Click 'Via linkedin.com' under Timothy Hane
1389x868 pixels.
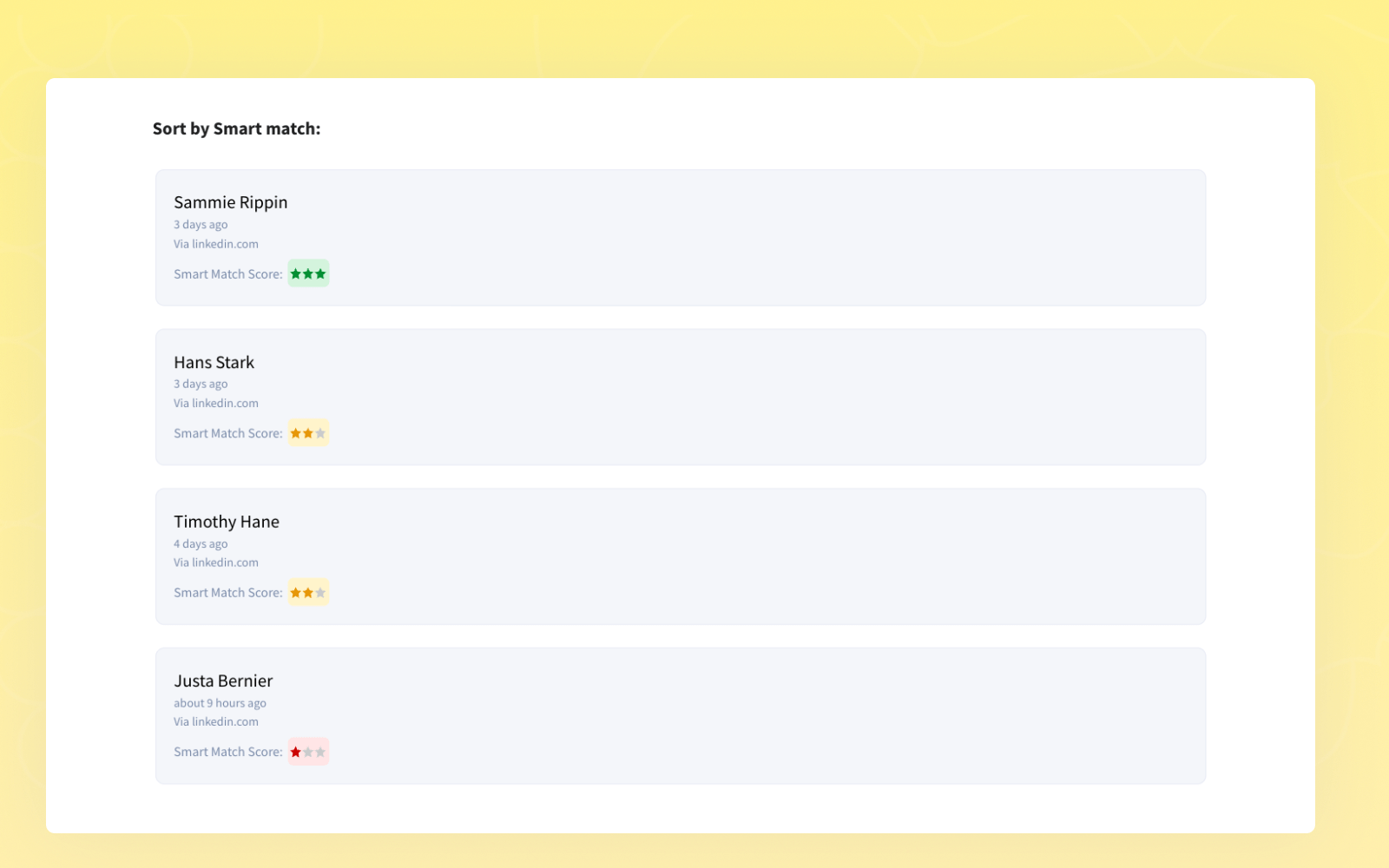[x=215, y=562]
